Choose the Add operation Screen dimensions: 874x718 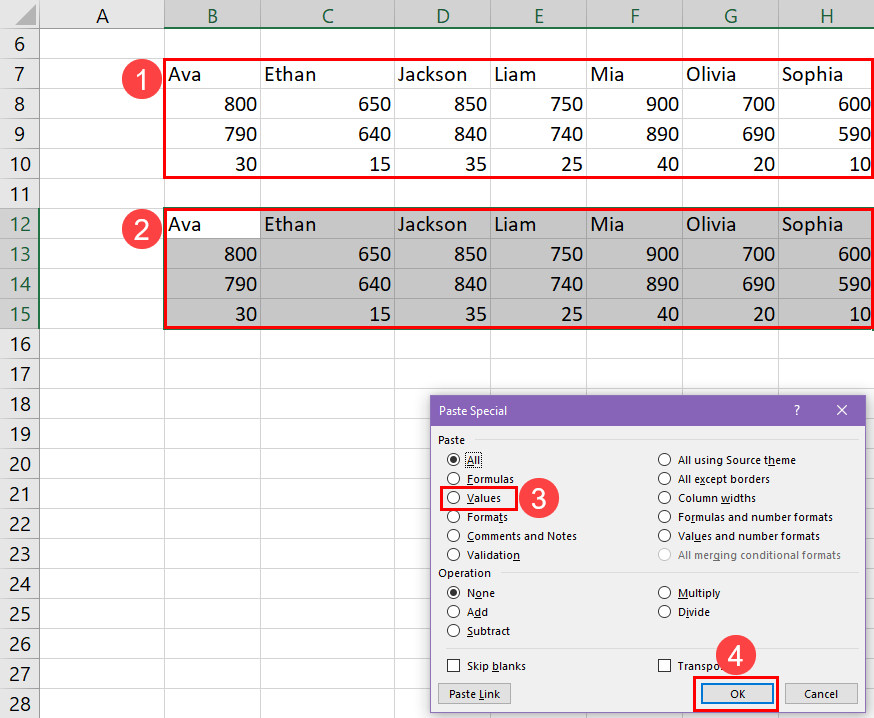point(454,612)
